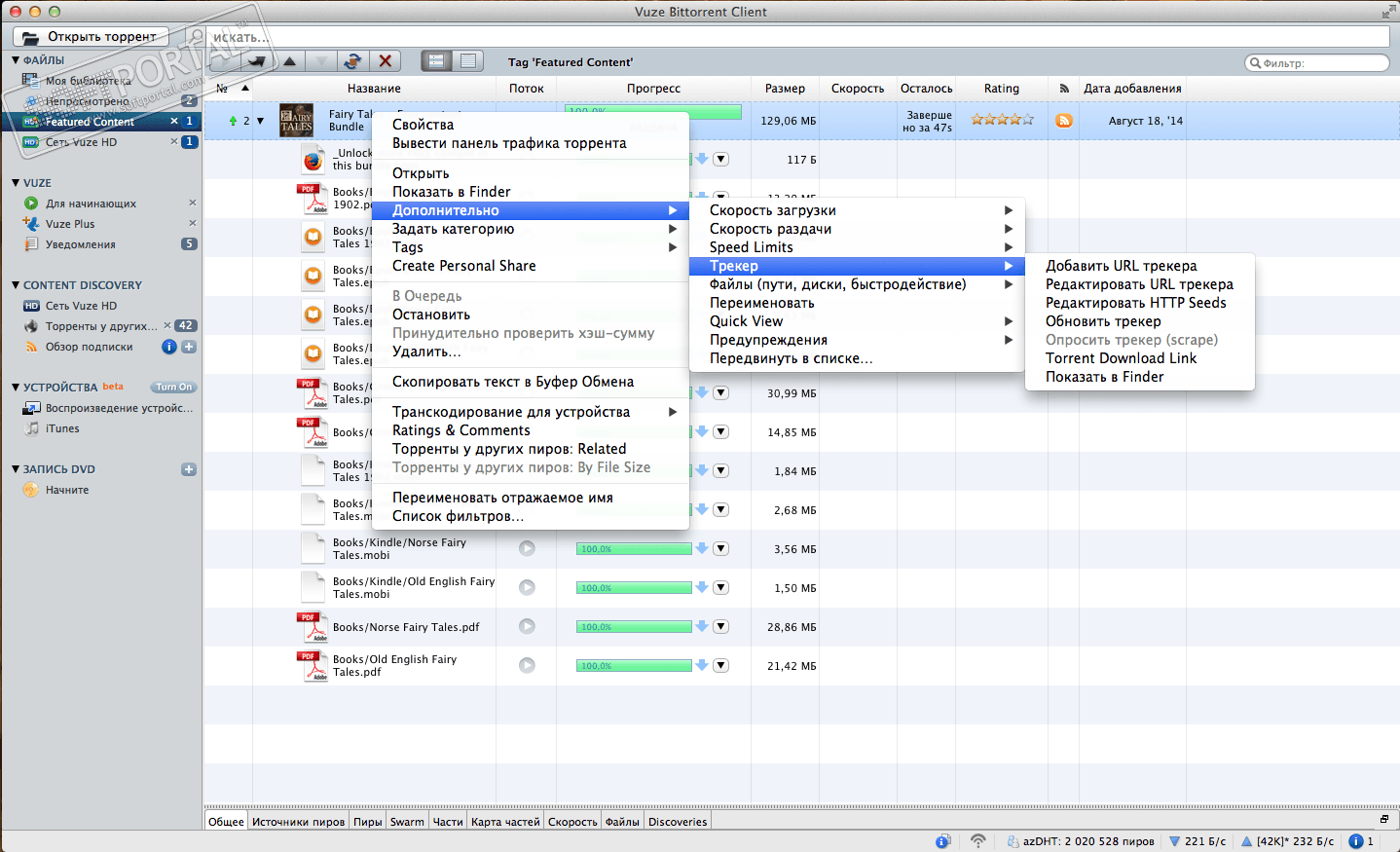Click progress bar of Old English Fairy Tales.pdf
This screenshot has width=1400, height=852.
coord(634,666)
